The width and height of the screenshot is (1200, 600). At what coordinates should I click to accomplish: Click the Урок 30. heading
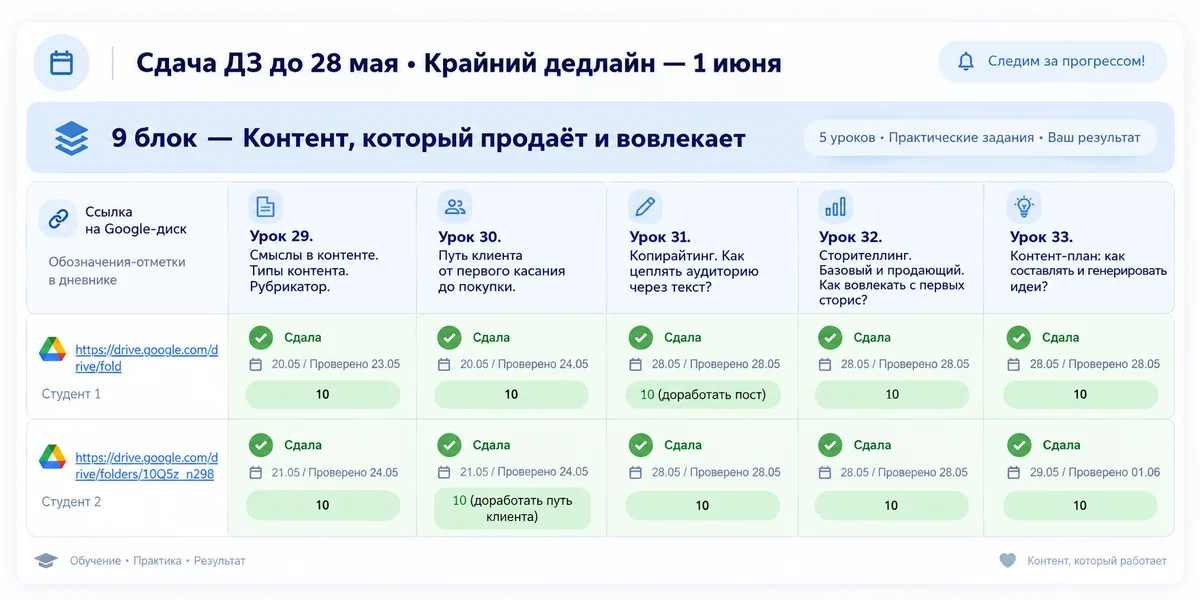tap(470, 237)
